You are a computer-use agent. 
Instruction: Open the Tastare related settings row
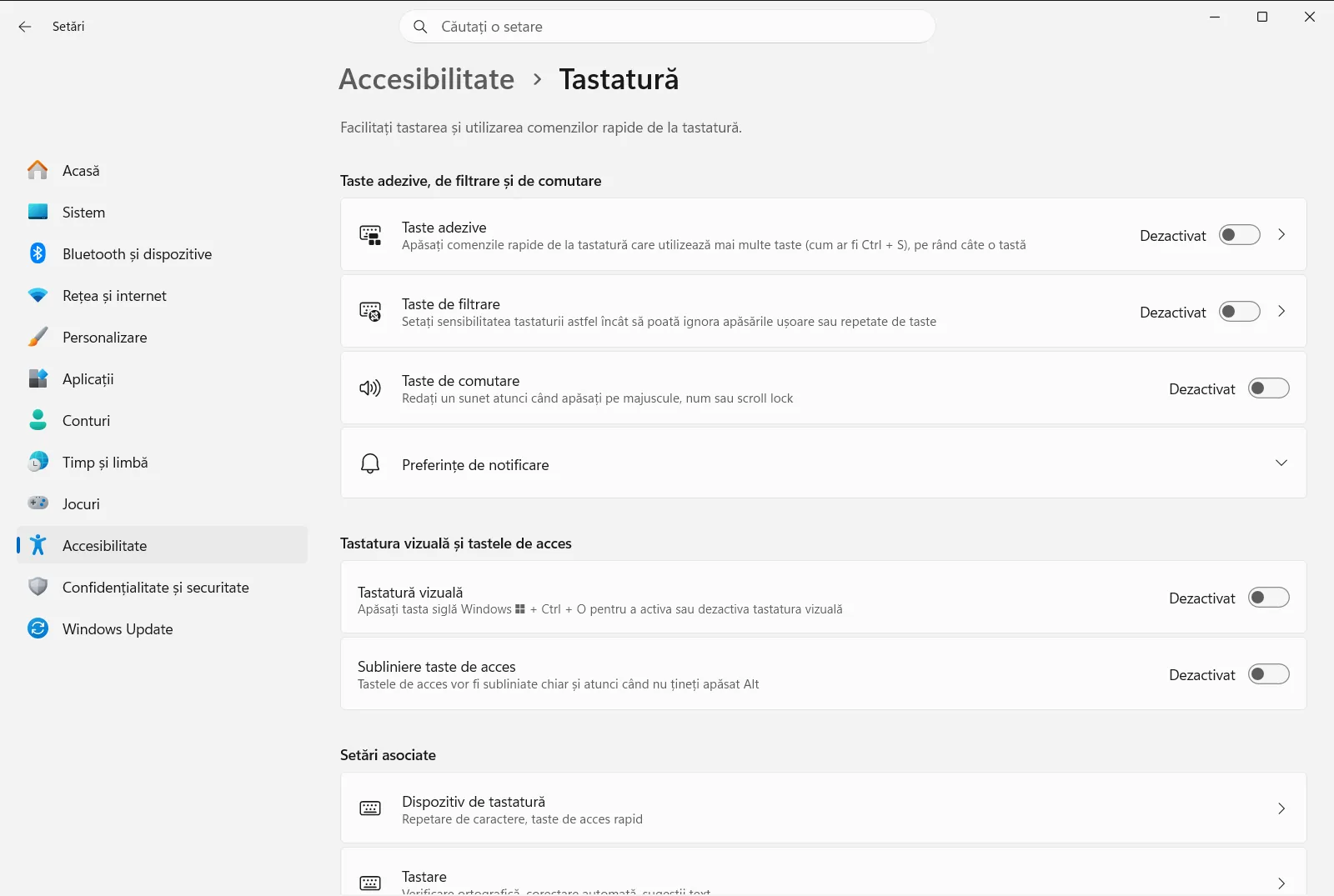[x=823, y=872]
